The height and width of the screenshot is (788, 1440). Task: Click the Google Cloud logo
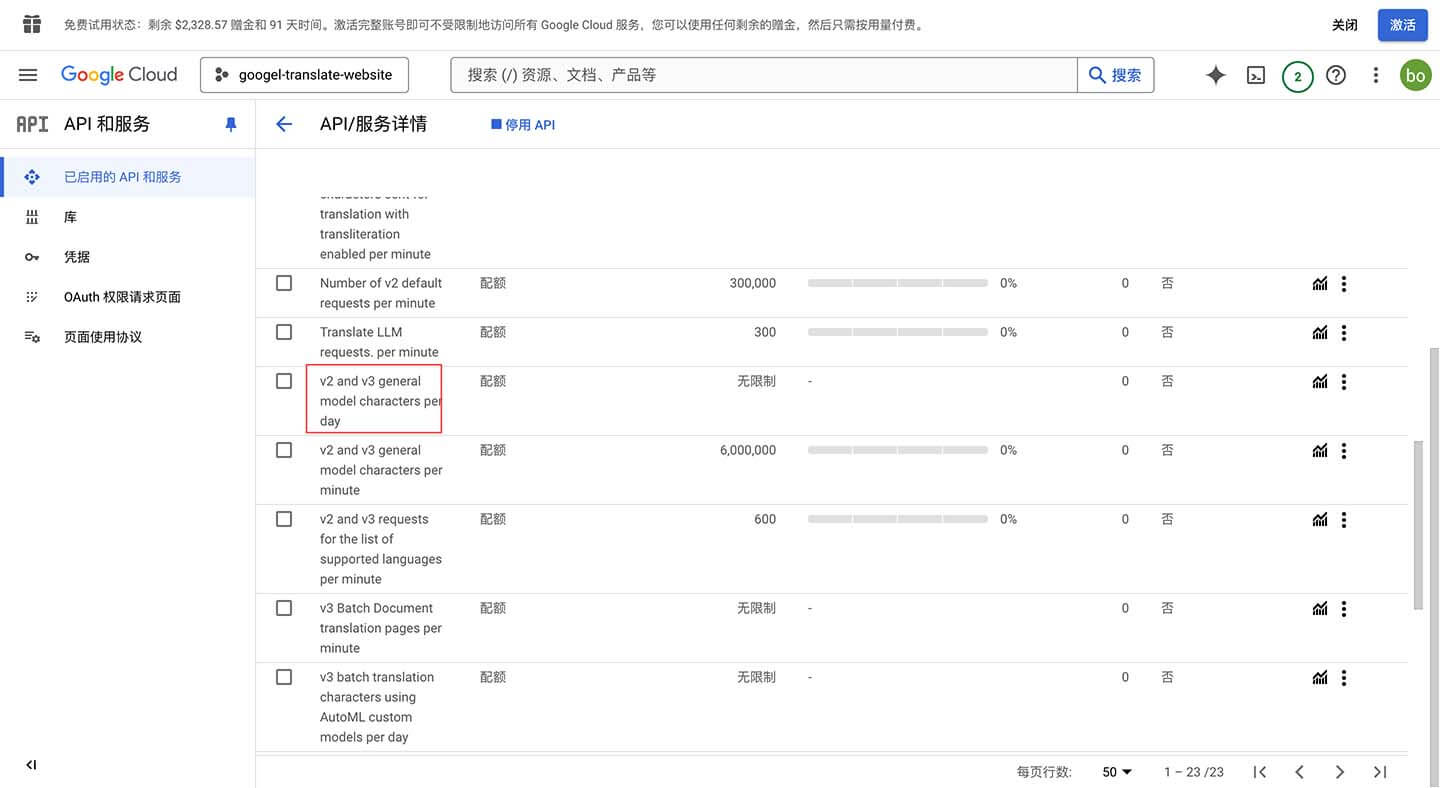(119, 75)
